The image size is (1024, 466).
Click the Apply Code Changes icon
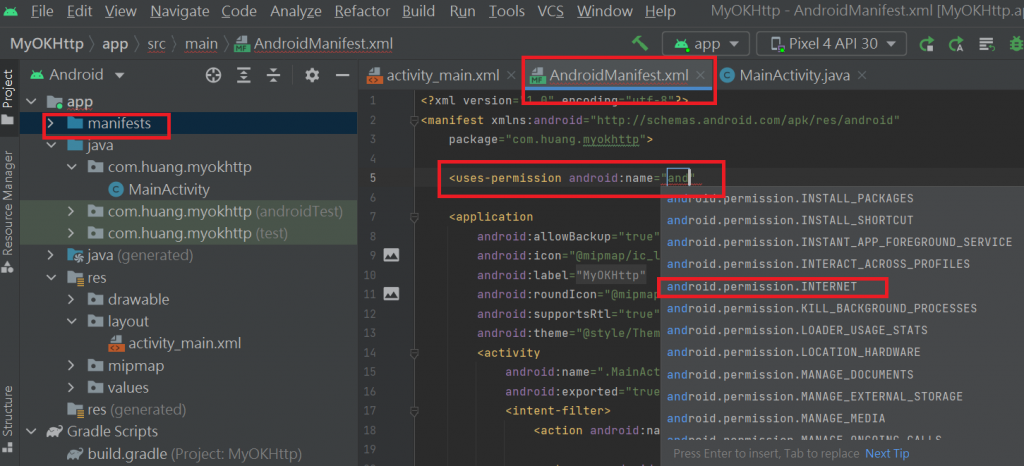(957, 44)
